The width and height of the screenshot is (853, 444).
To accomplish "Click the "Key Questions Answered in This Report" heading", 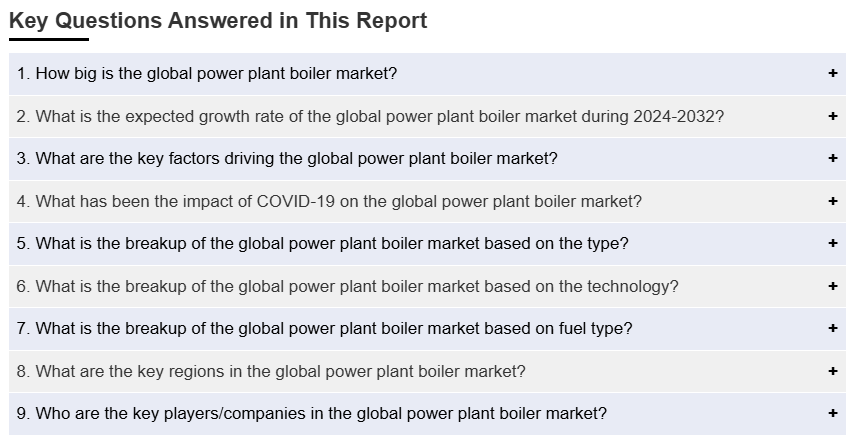I will coord(218,21).
